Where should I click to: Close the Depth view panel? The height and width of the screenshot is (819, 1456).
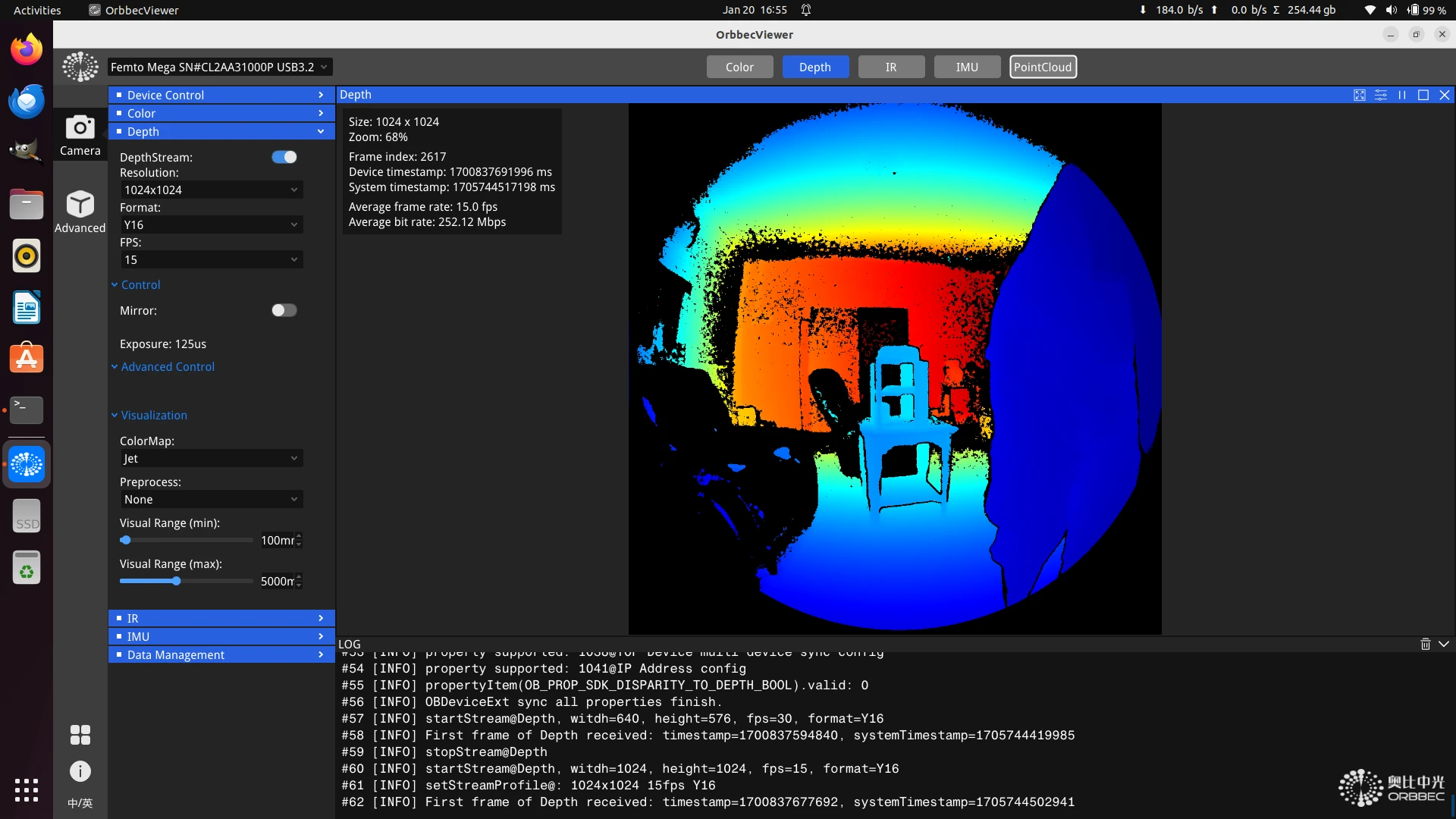pyautogui.click(x=1444, y=95)
